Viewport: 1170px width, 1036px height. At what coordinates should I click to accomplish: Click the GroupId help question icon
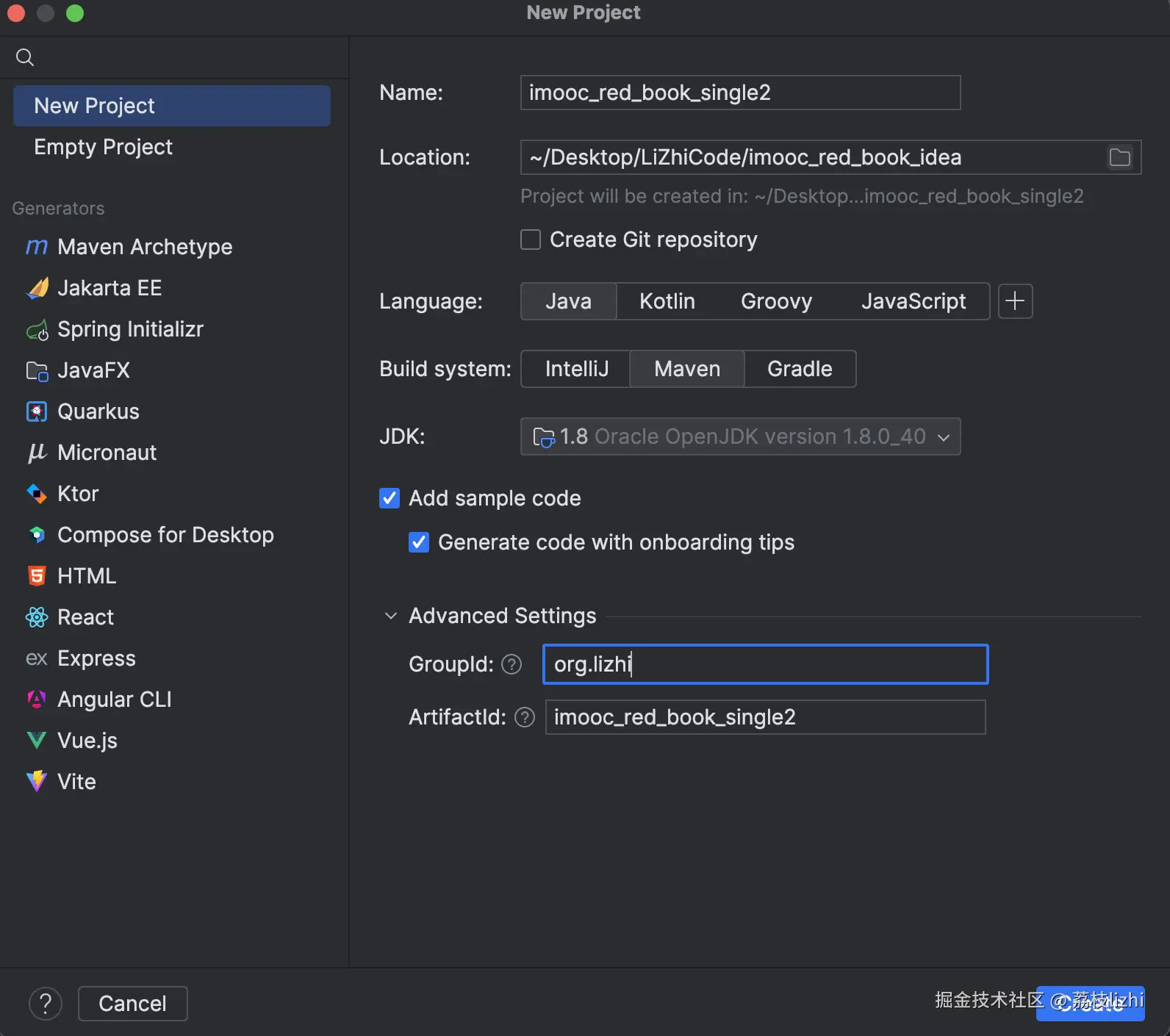(x=512, y=664)
